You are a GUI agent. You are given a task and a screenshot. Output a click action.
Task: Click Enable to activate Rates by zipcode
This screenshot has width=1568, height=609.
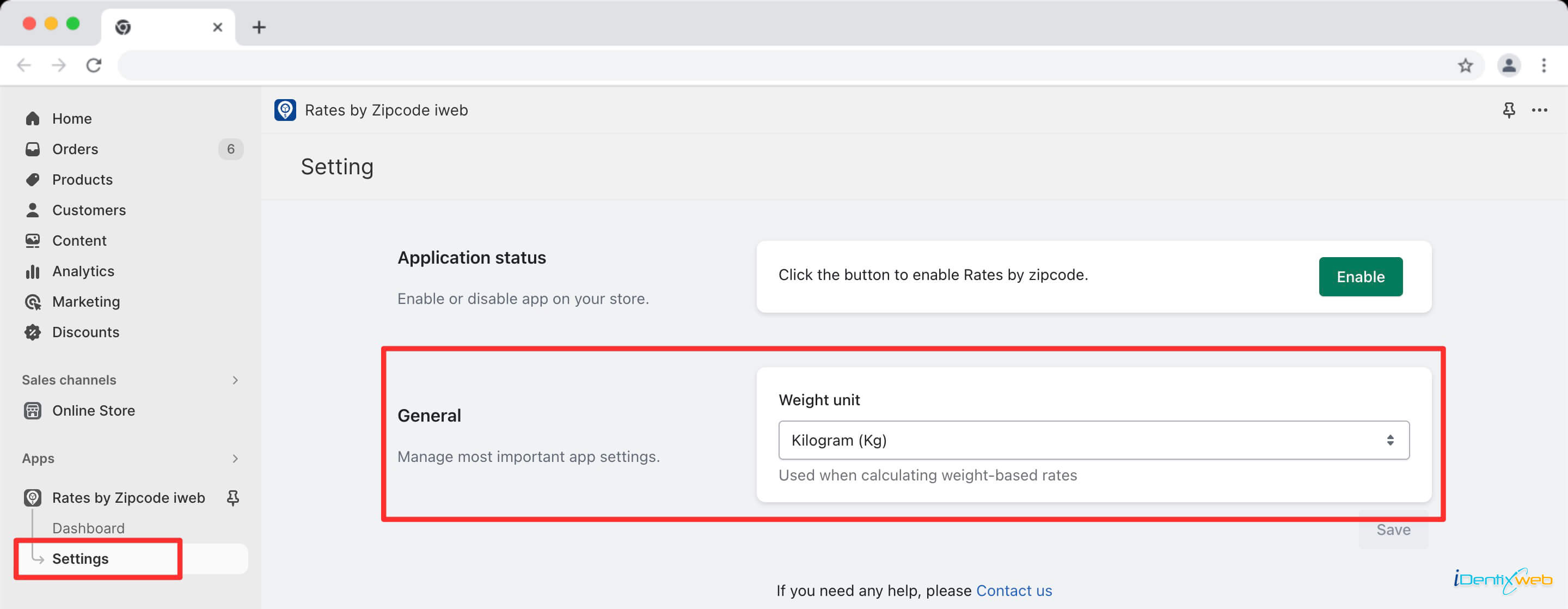[x=1361, y=277]
